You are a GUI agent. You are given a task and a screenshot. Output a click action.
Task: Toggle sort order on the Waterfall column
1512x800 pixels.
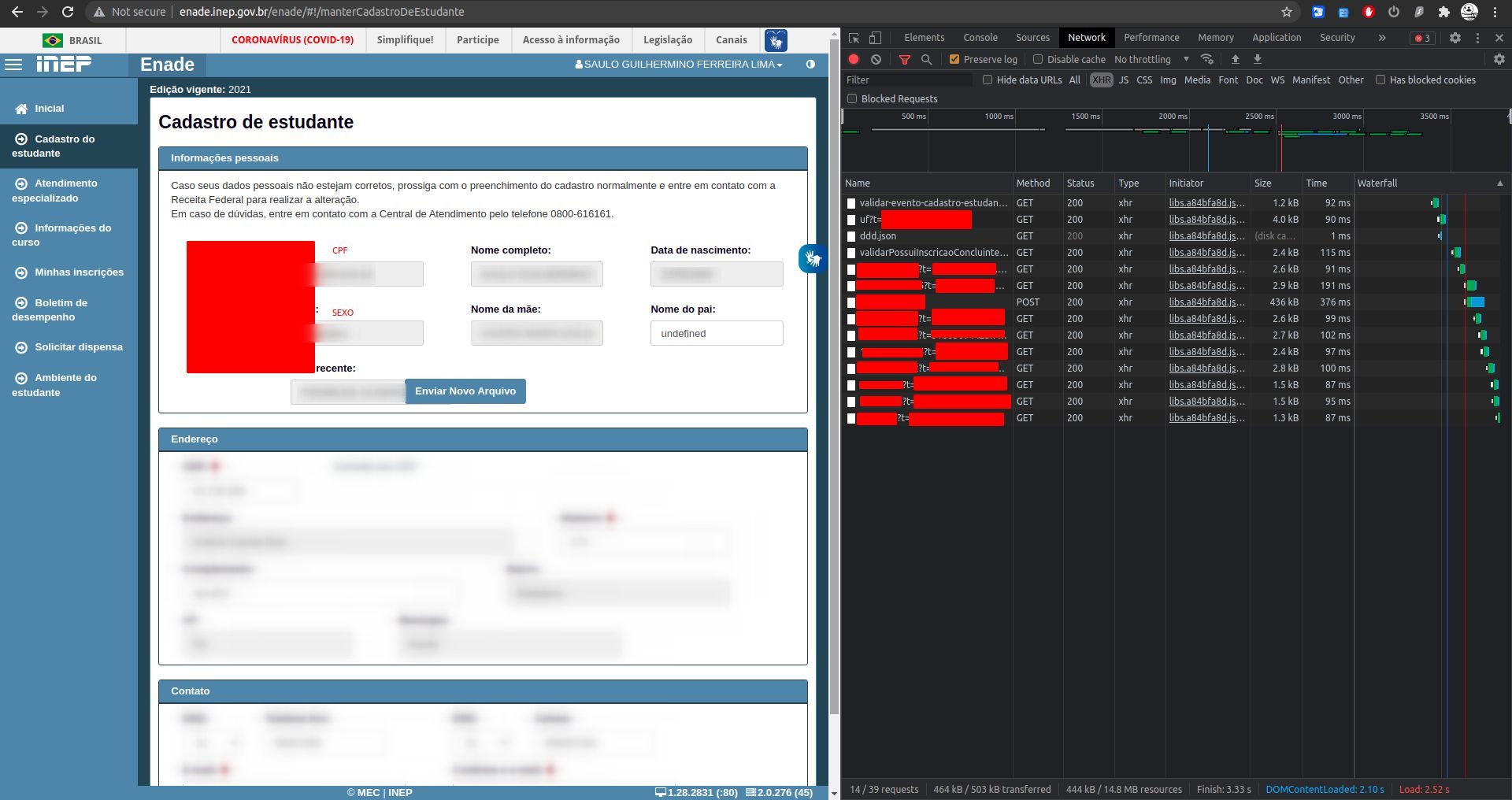coord(1432,183)
